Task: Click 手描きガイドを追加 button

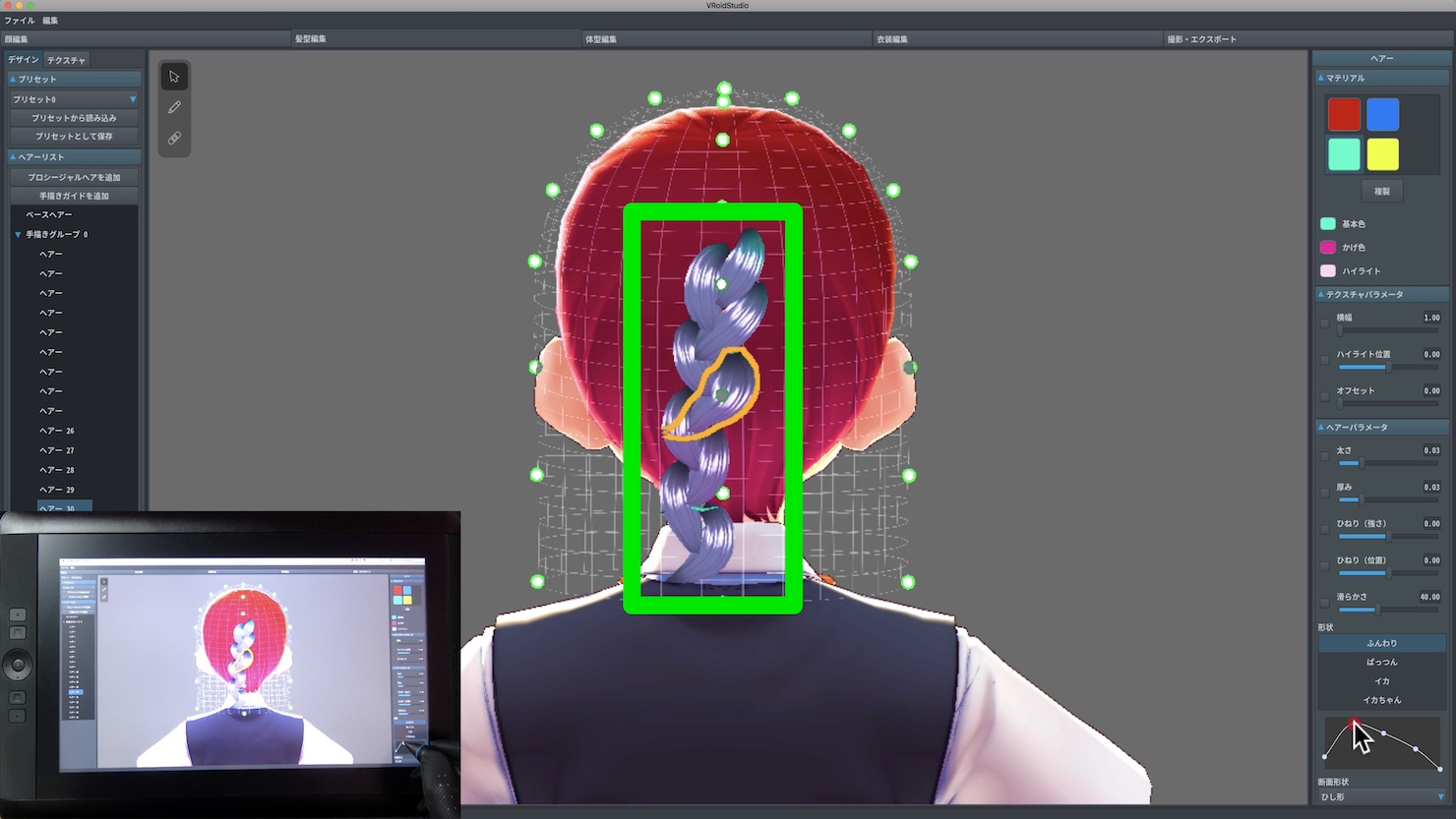Action: tap(74, 196)
